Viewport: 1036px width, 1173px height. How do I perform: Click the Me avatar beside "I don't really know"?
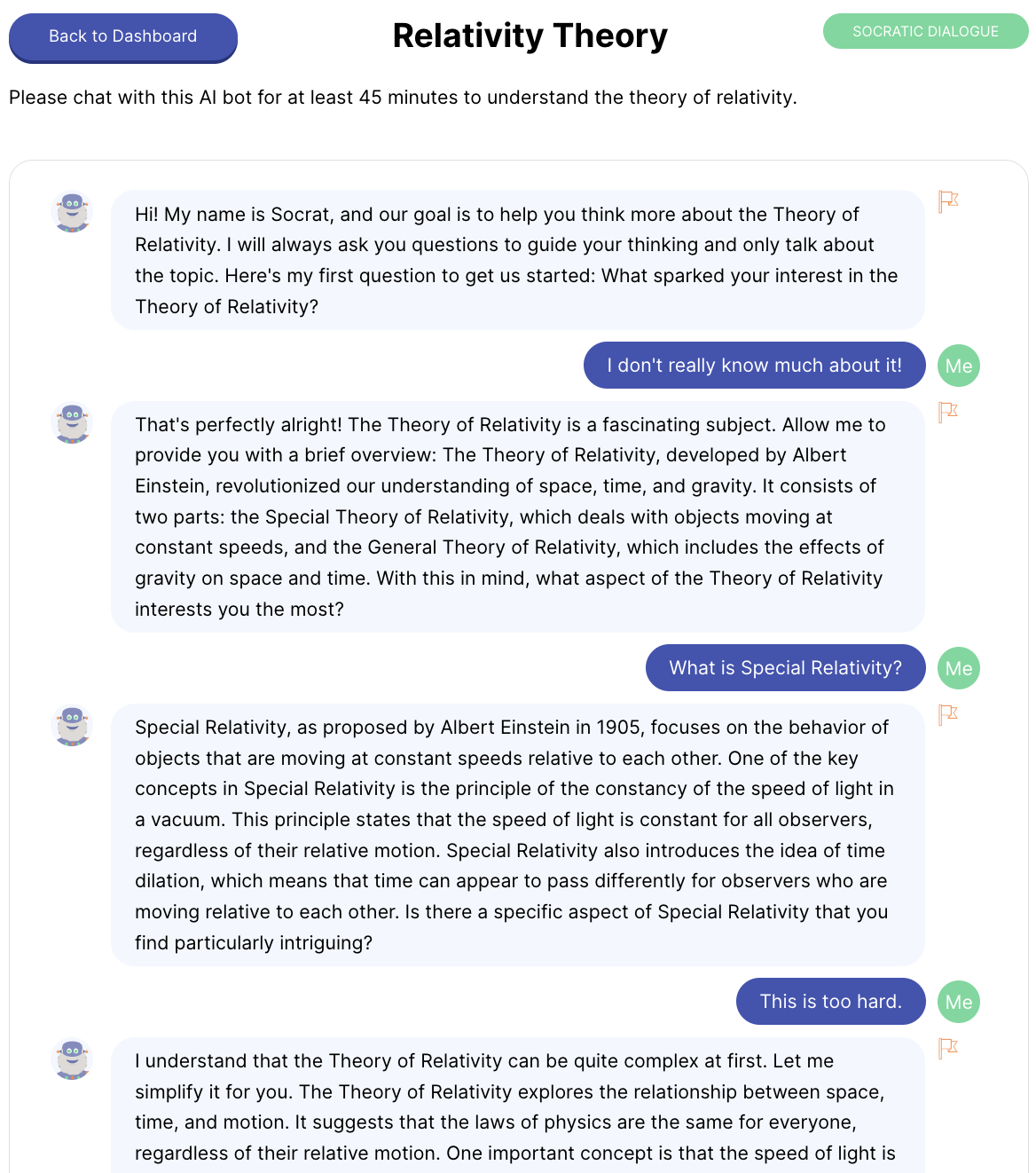[959, 366]
